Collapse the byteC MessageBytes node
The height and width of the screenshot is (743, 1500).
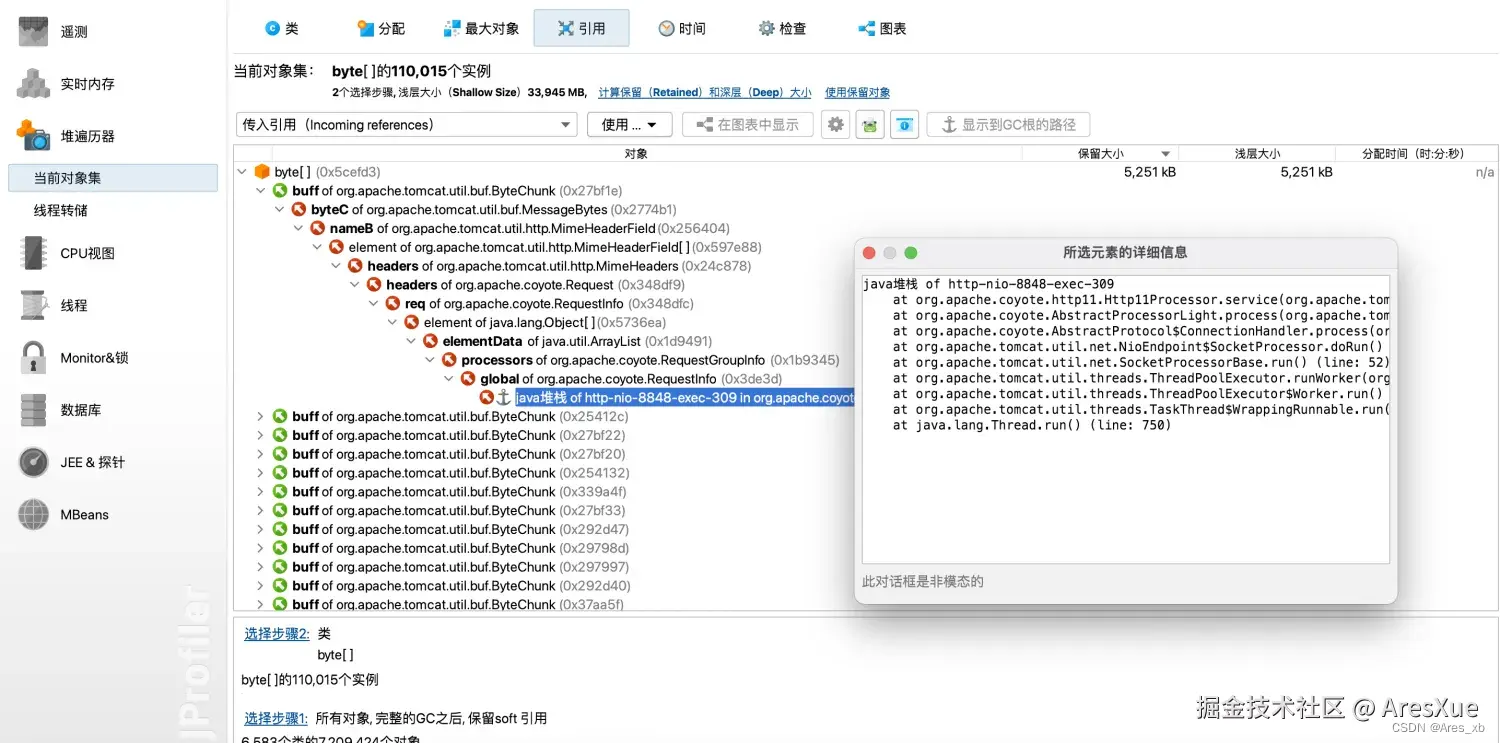pyautogui.click(x=280, y=210)
